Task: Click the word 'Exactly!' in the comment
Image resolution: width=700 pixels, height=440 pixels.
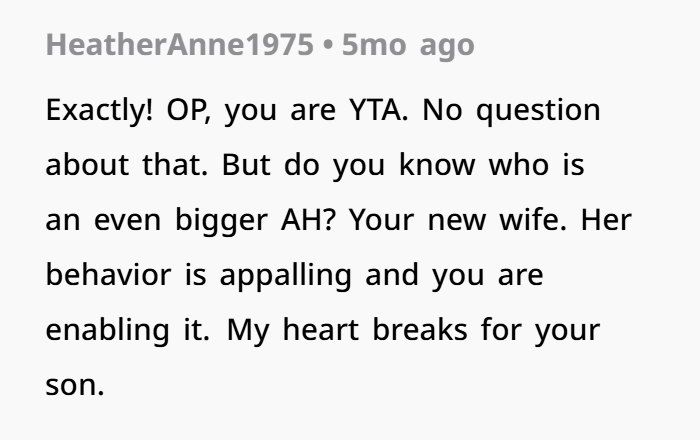Action: click(x=99, y=110)
